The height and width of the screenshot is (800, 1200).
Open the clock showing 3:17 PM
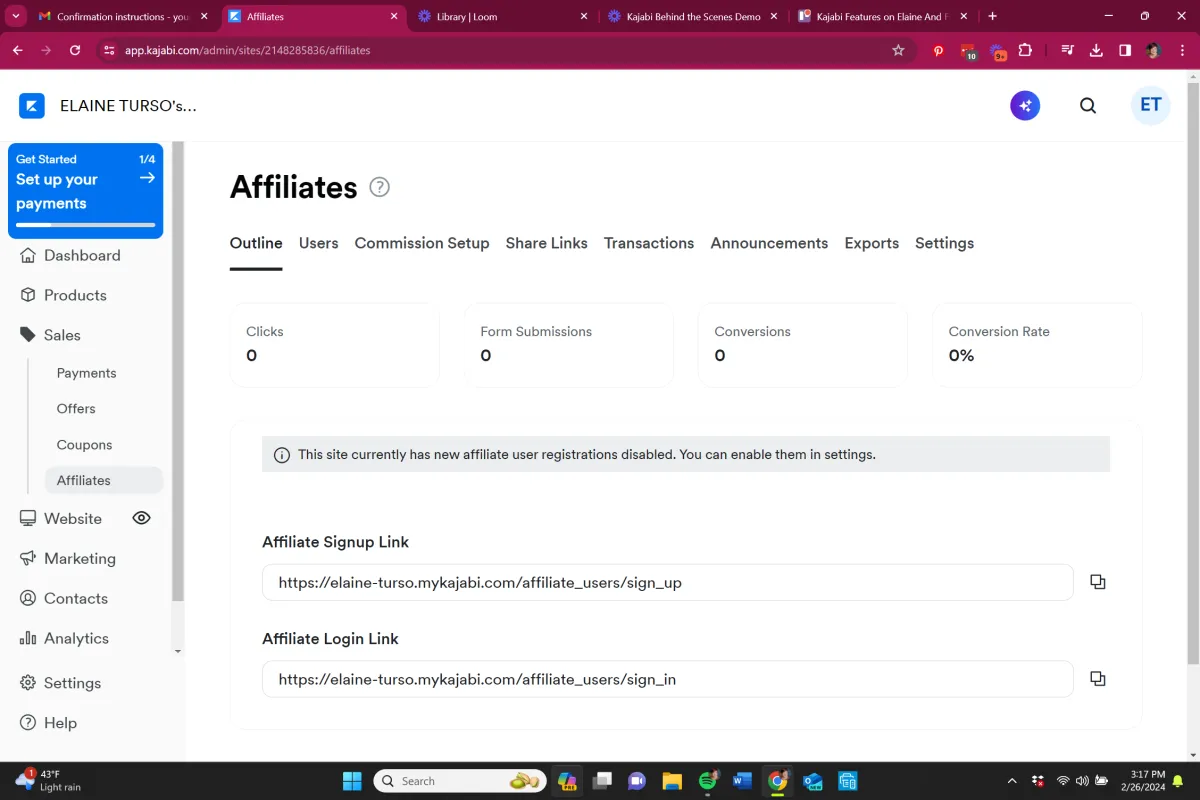click(x=1145, y=781)
